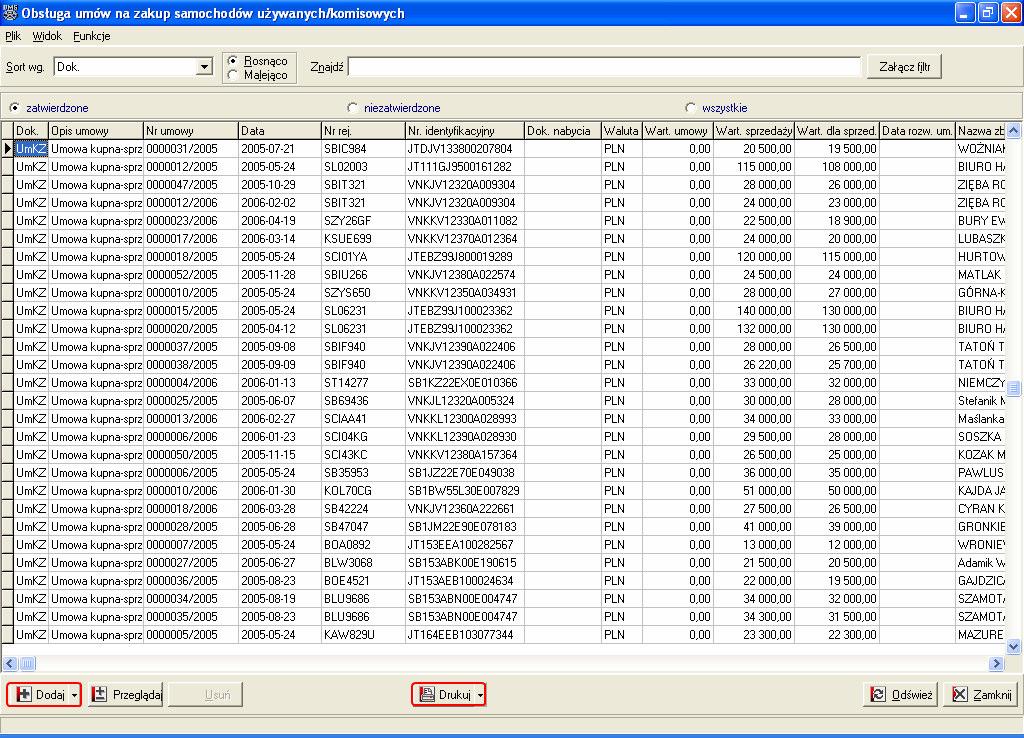The width and height of the screenshot is (1024, 738).
Task: Click the Wart. dla sprzed. column header
Action: pyautogui.click(x=837, y=131)
